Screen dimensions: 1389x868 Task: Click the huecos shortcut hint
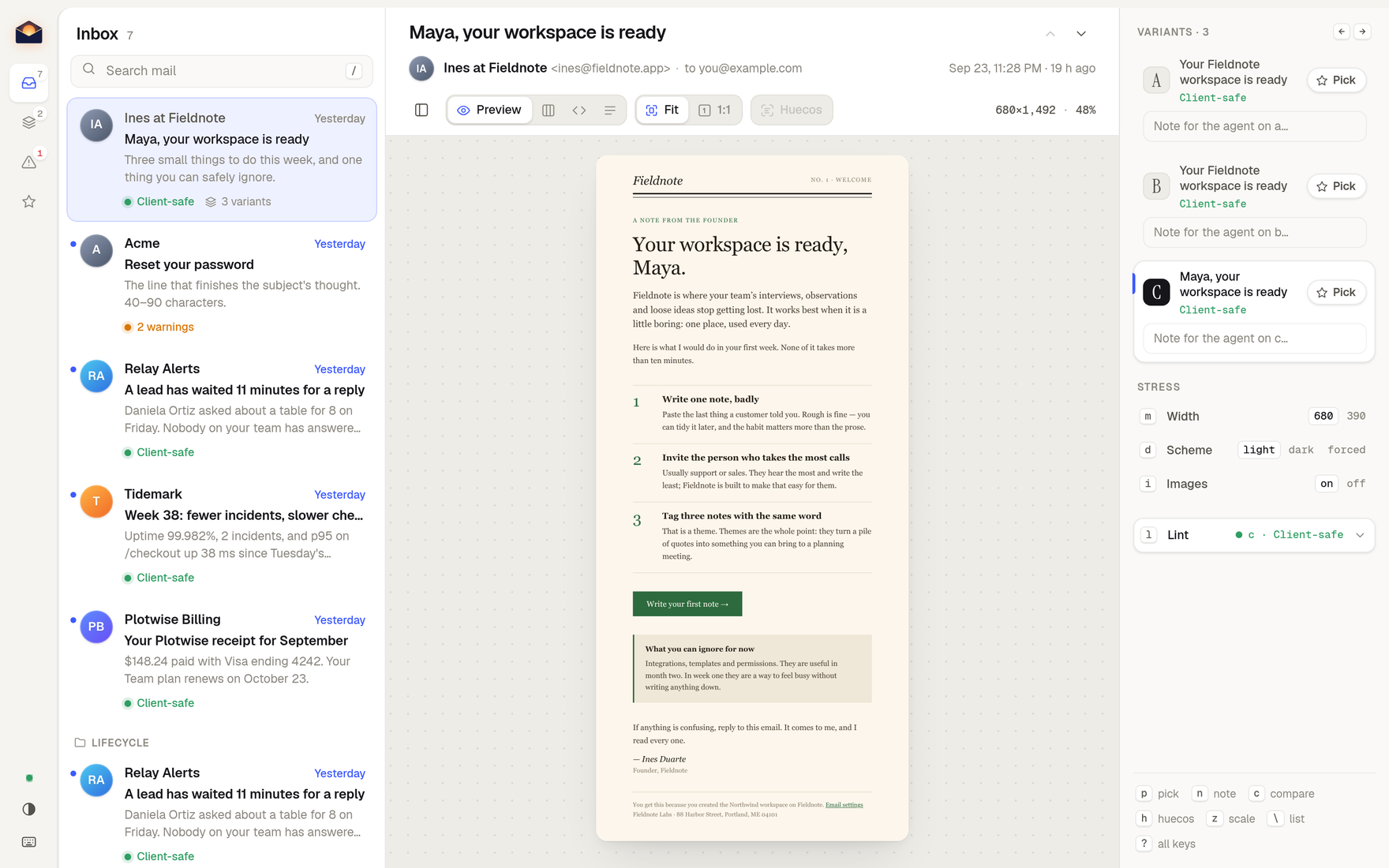point(1166,819)
